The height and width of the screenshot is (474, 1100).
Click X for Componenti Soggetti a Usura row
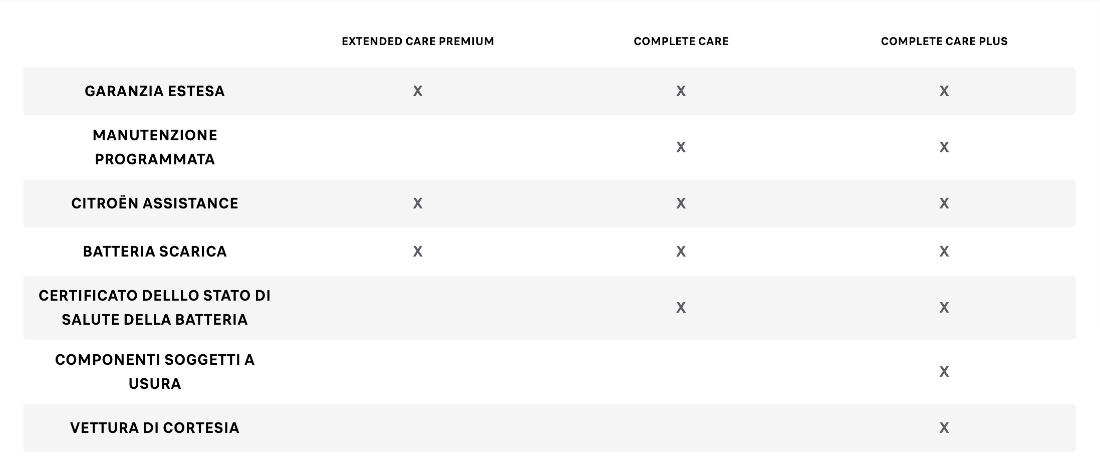[944, 372]
